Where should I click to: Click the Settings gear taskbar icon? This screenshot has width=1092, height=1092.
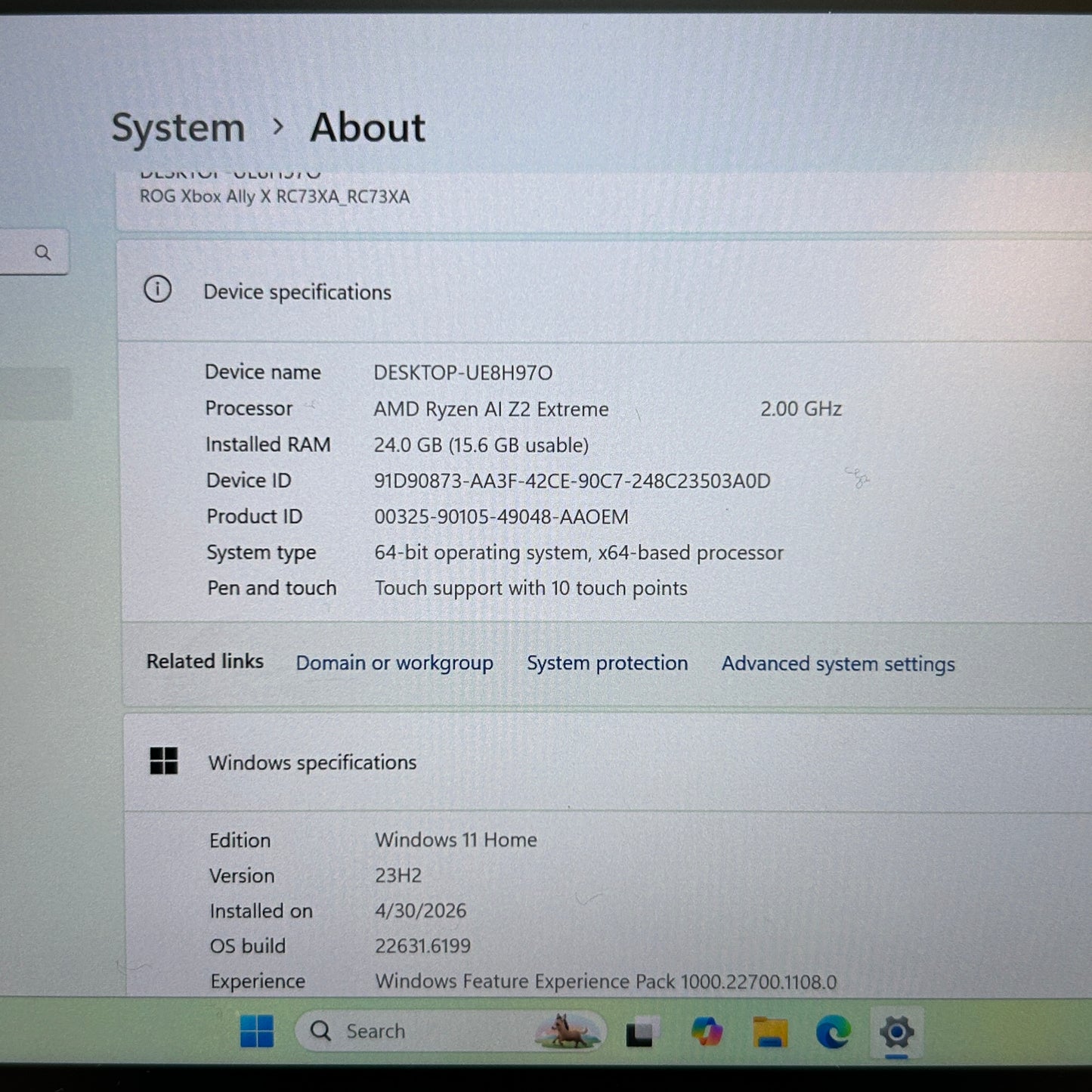pos(896,1032)
